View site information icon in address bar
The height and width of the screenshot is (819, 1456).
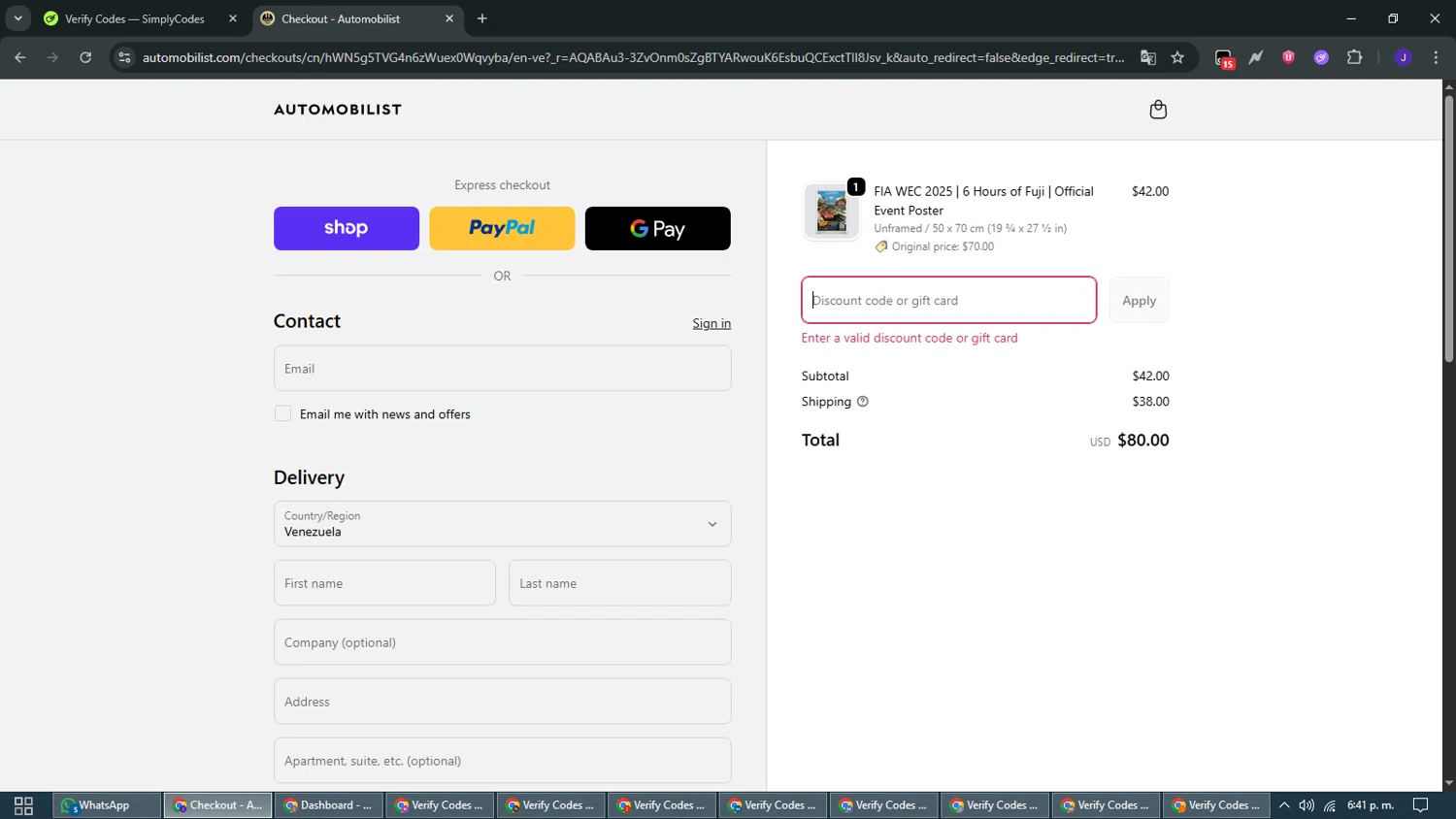point(123,57)
